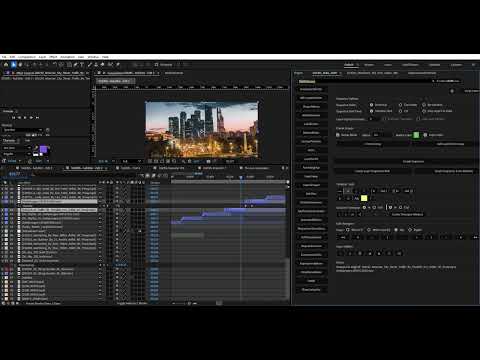Click the layer spacing value field
Viewport: 480px width, 360px height.
(x=374, y=119)
